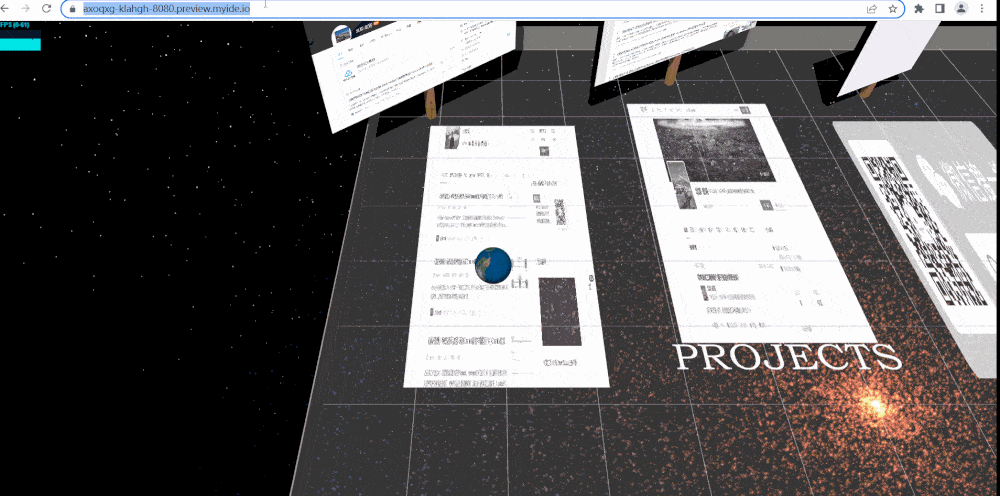
Task: Open the three-dot browser menu
Action: pyautogui.click(x=982, y=9)
